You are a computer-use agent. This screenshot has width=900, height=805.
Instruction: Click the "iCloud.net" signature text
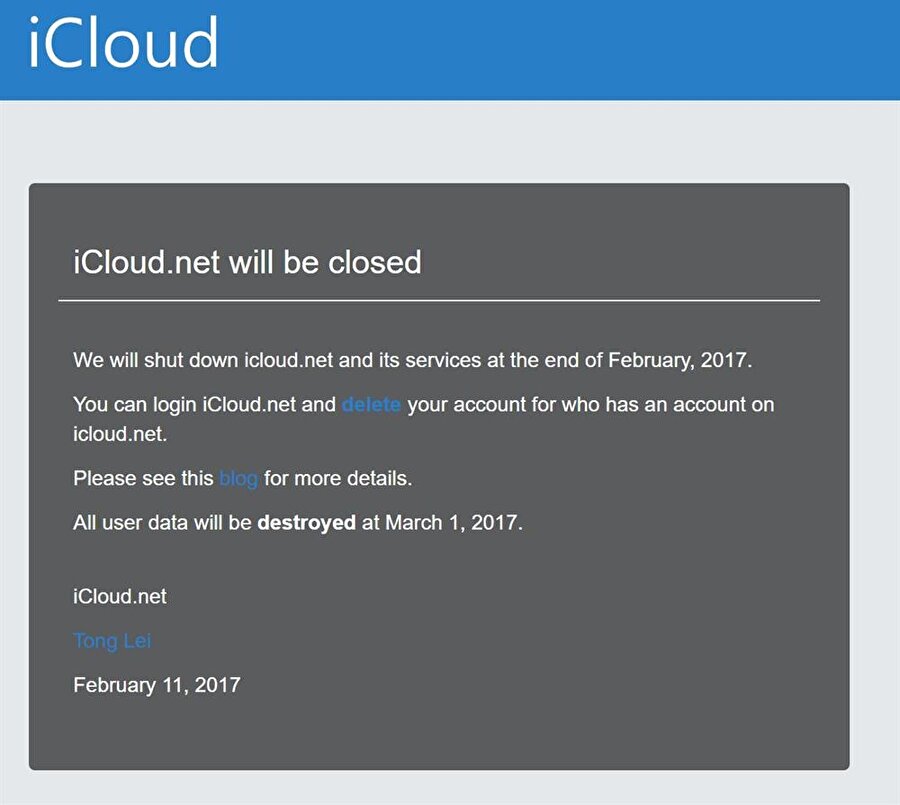tap(120, 596)
